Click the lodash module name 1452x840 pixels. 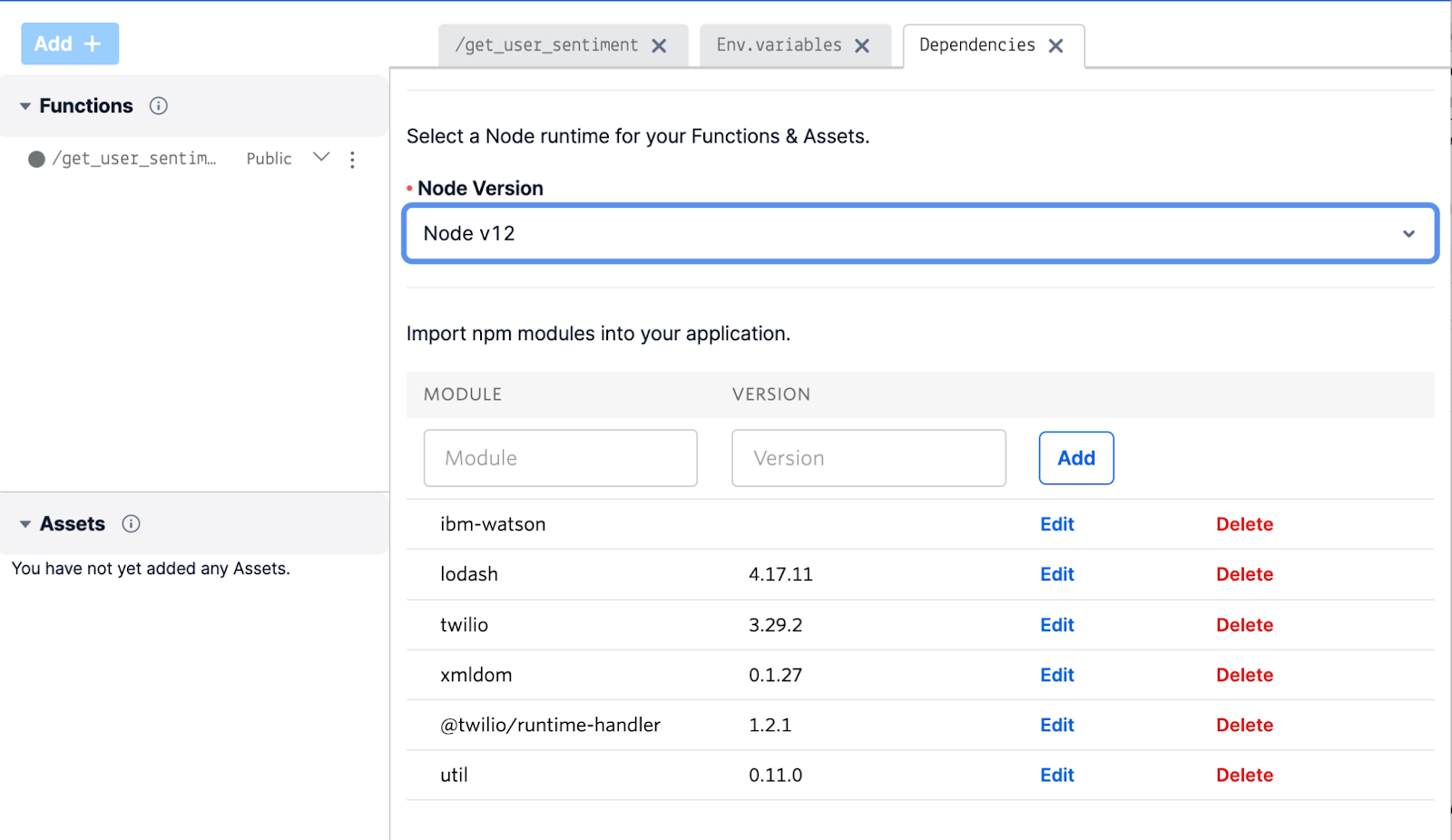click(469, 574)
